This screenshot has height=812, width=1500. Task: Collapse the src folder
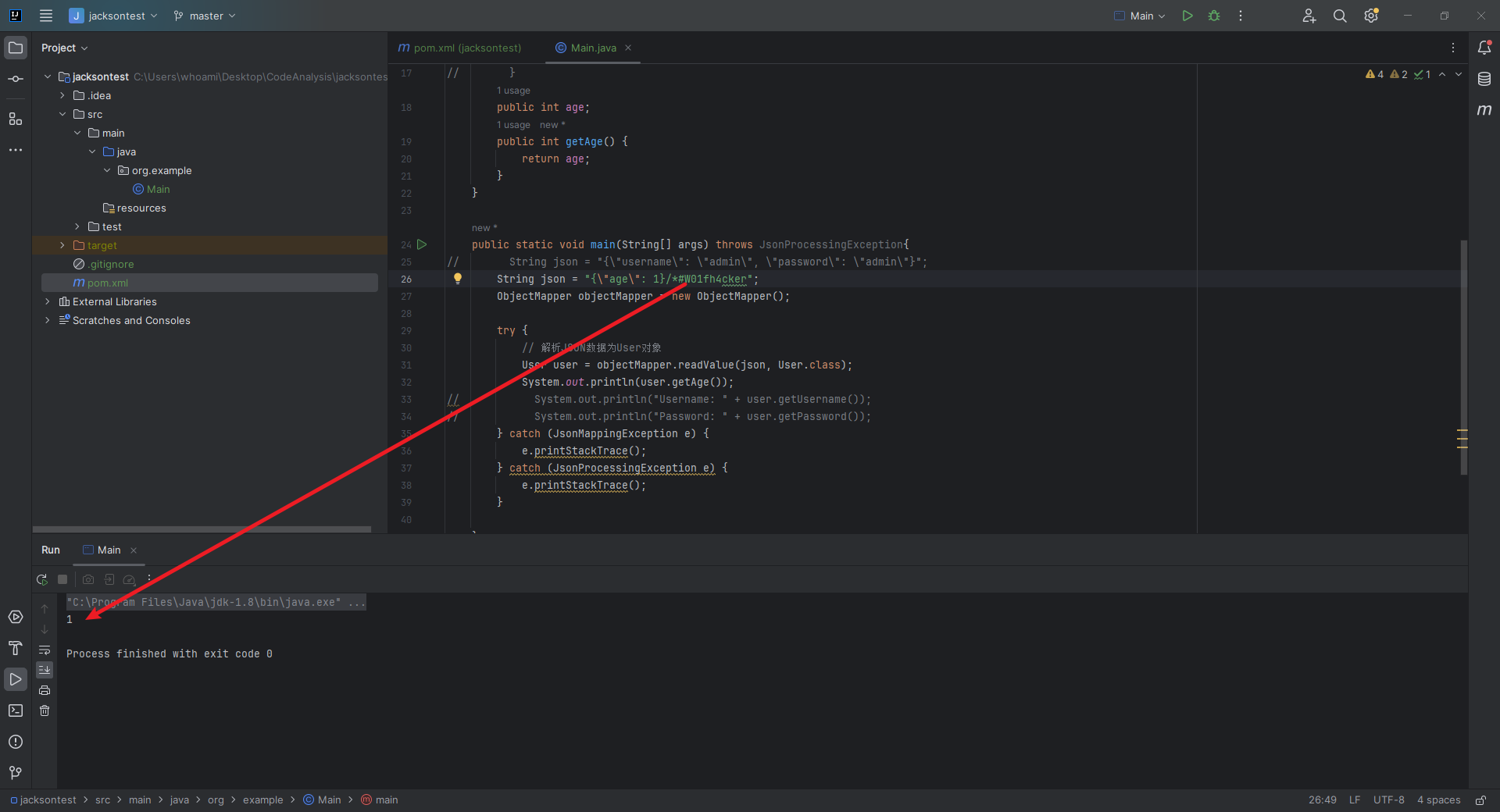pyautogui.click(x=62, y=114)
